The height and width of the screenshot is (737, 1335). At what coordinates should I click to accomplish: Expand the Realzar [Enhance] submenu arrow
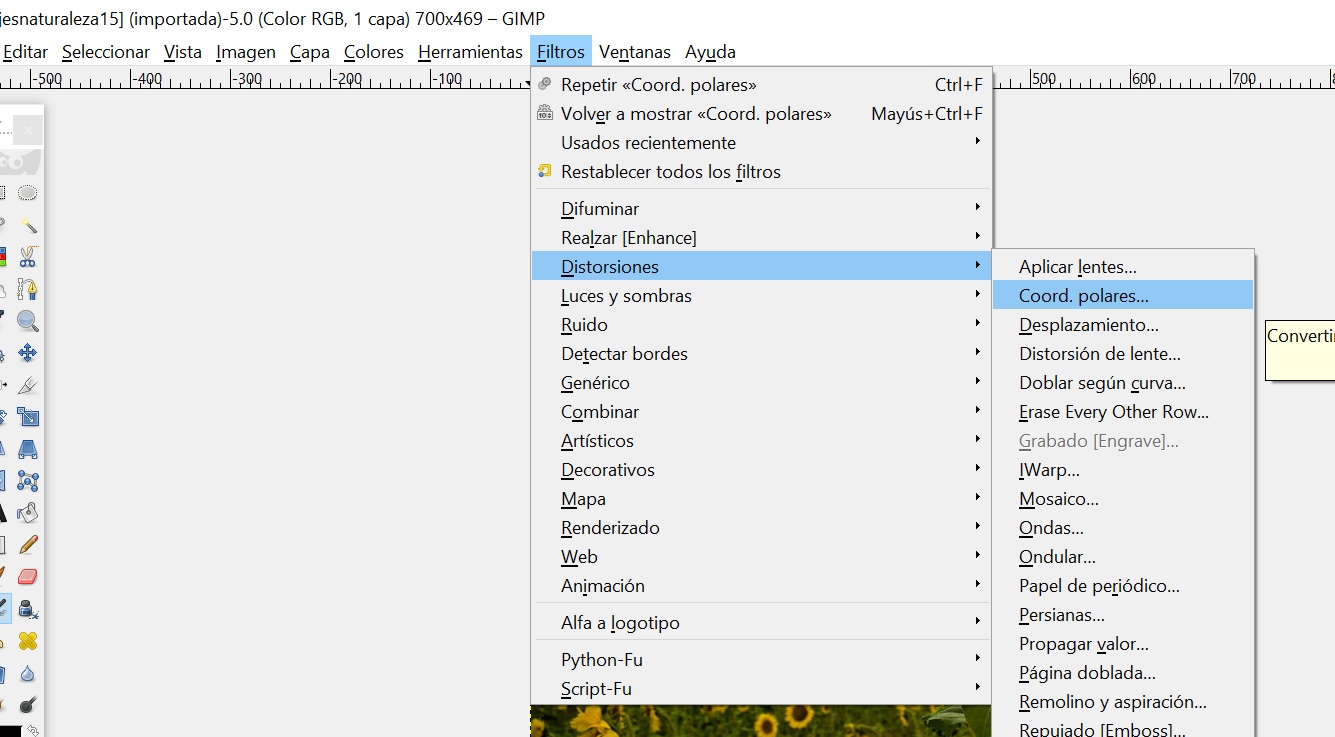click(x=977, y=237)
